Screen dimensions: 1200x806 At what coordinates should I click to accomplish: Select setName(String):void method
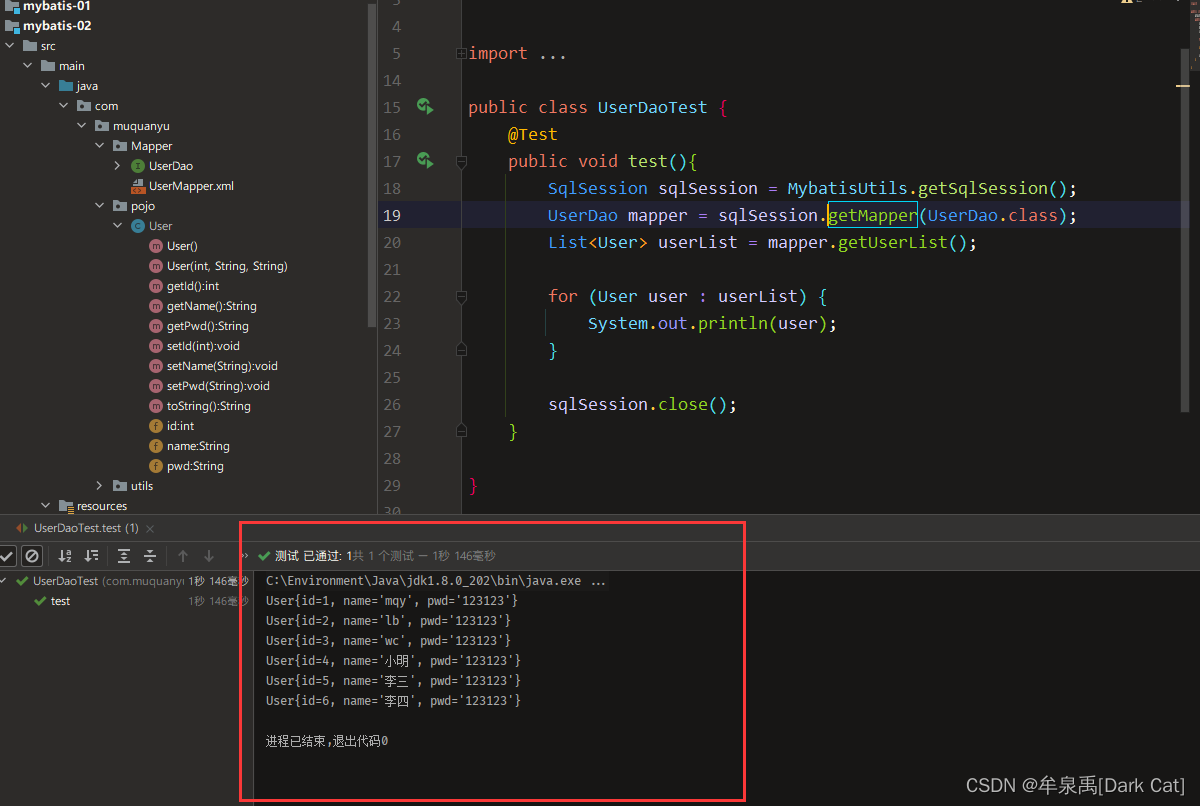tap(222, 366)
